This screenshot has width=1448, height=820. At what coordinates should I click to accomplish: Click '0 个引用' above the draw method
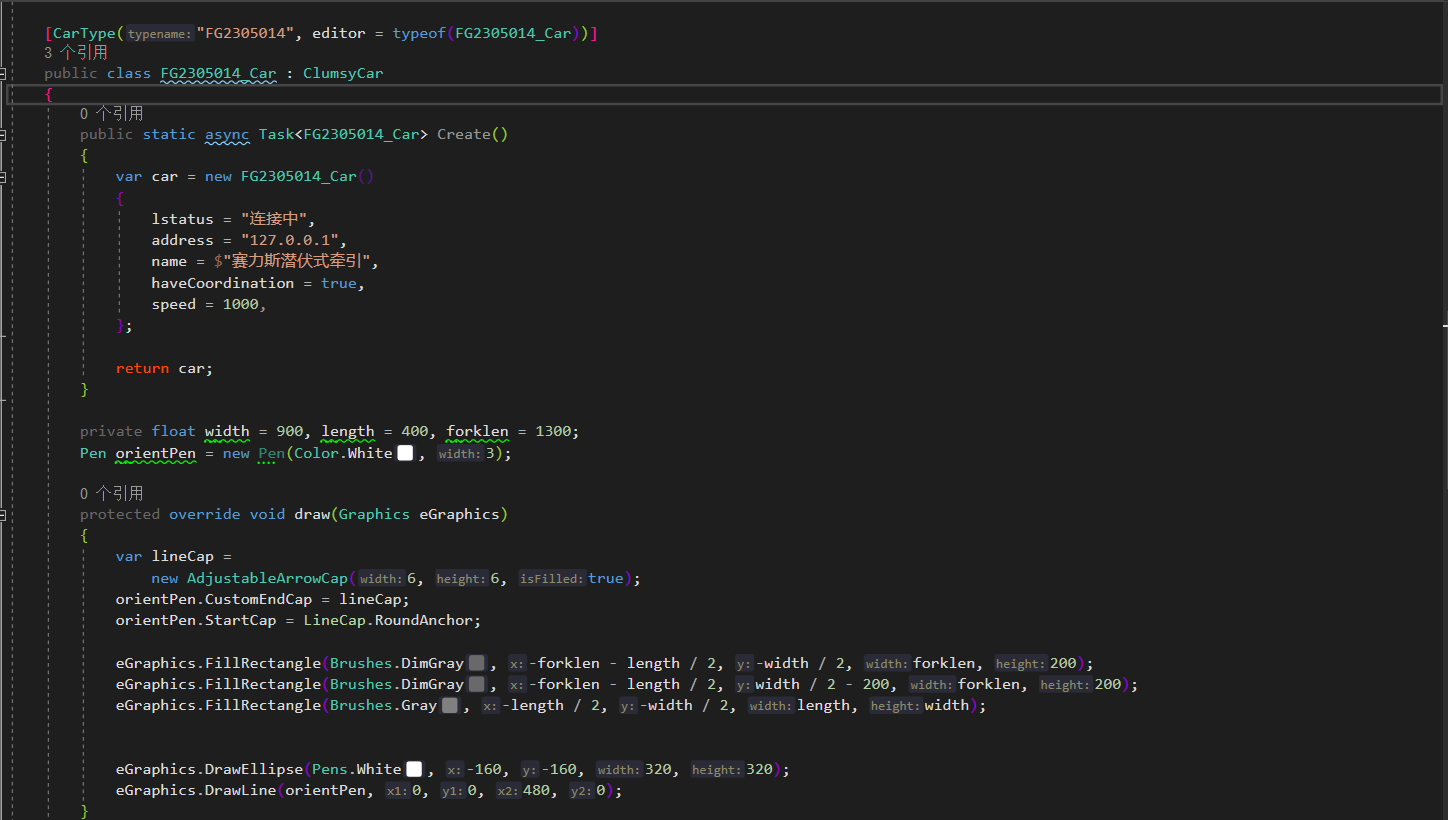point(111,493)
